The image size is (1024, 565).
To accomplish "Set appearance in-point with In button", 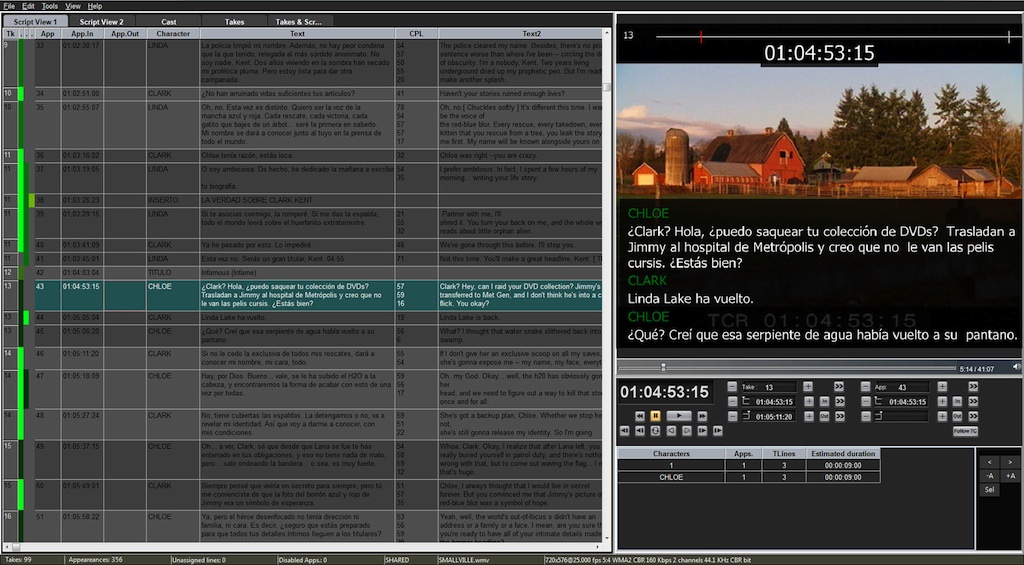I will pyautogui.click(x=957, y=402).
